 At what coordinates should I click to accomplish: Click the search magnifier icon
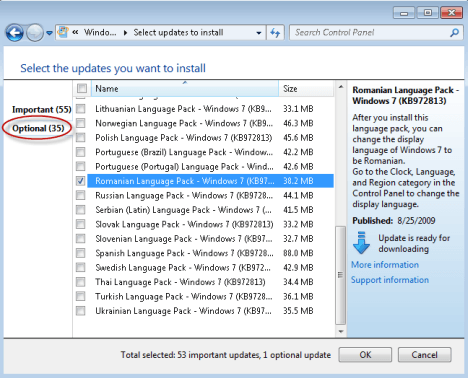(x=454, y=33)
